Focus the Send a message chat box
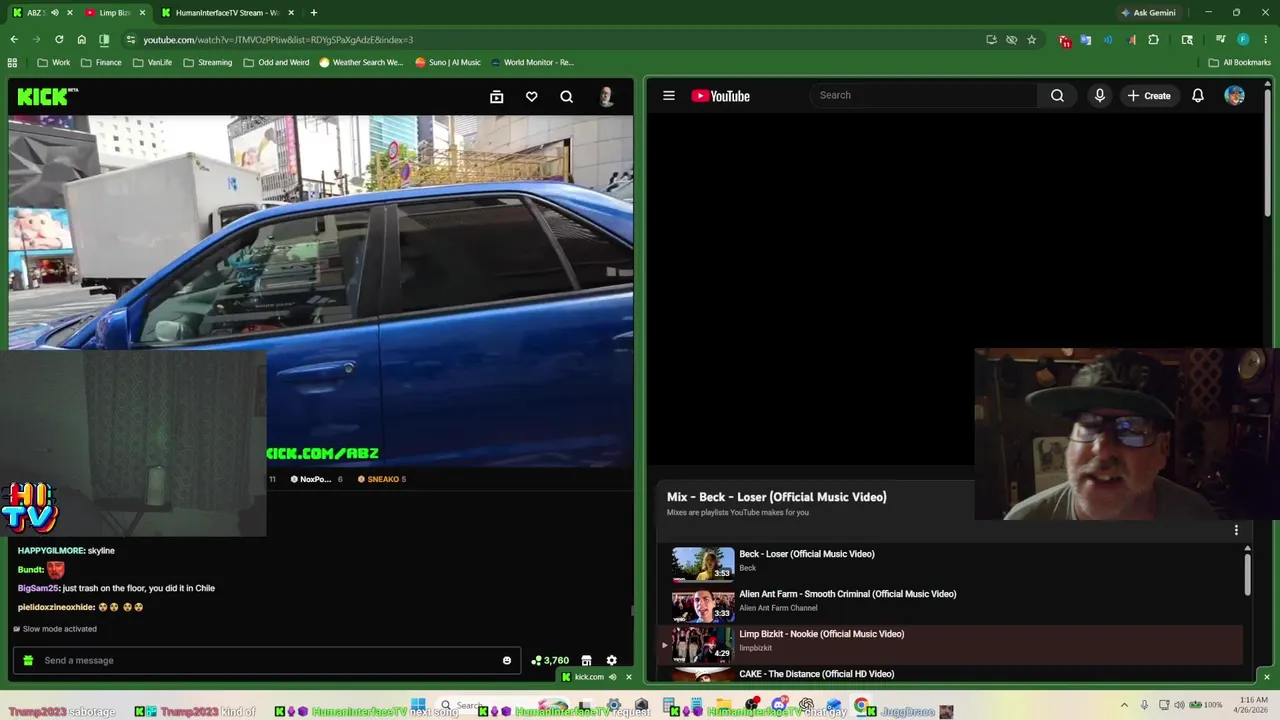1280x720 pixels. coord(266,660)
